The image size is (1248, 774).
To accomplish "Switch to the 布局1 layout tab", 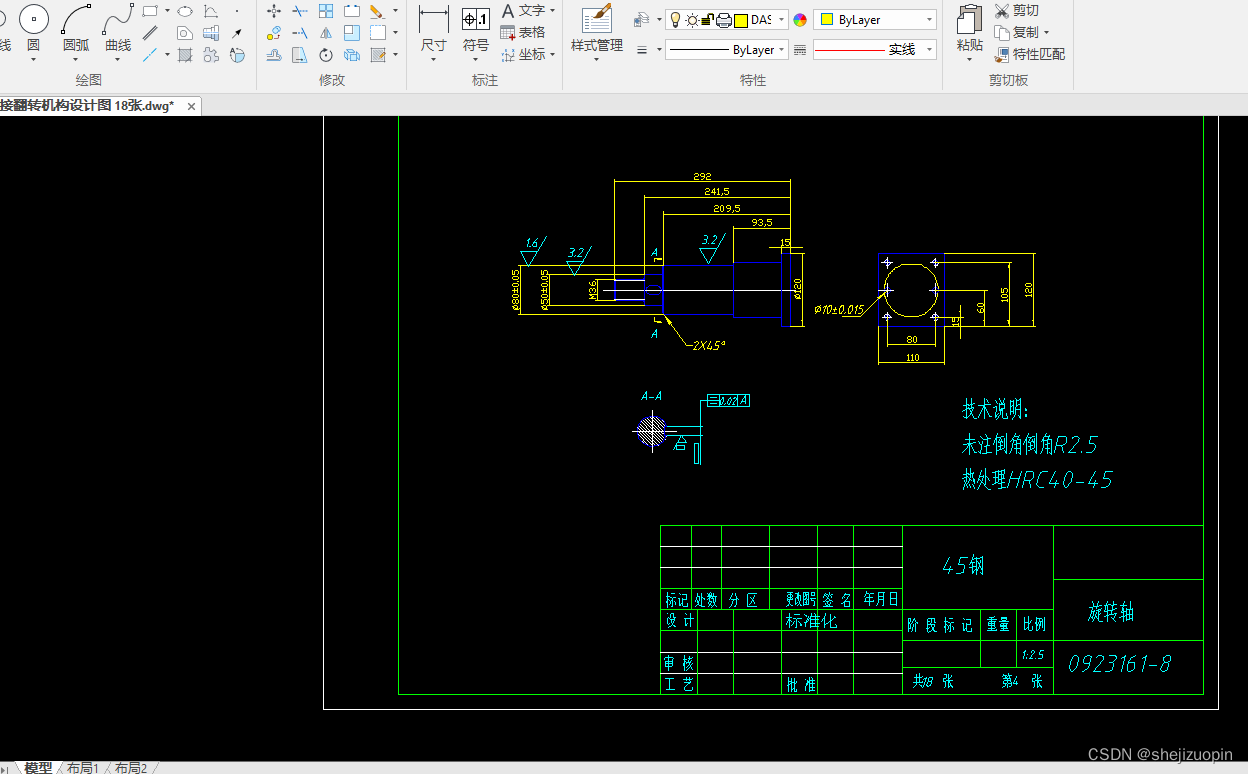I will (82, 767).
